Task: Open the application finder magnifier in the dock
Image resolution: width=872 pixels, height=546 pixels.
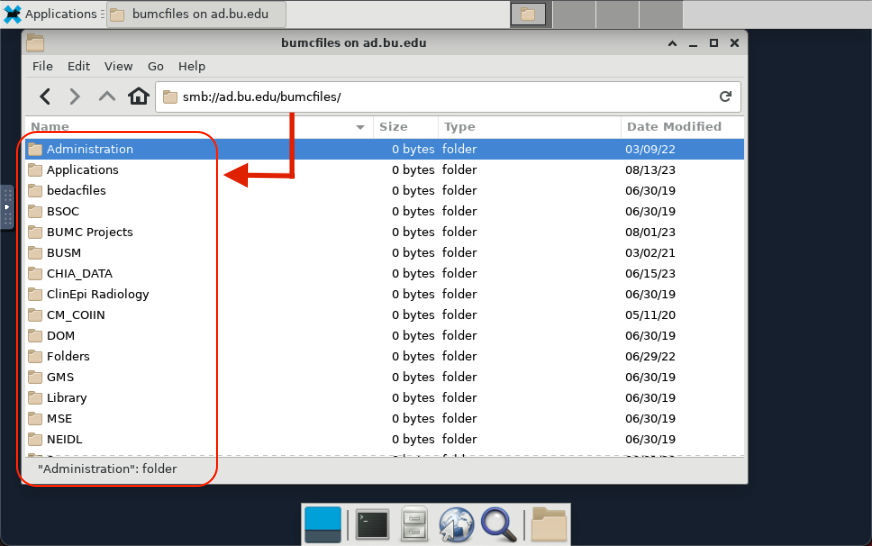Action: (498, 524)
